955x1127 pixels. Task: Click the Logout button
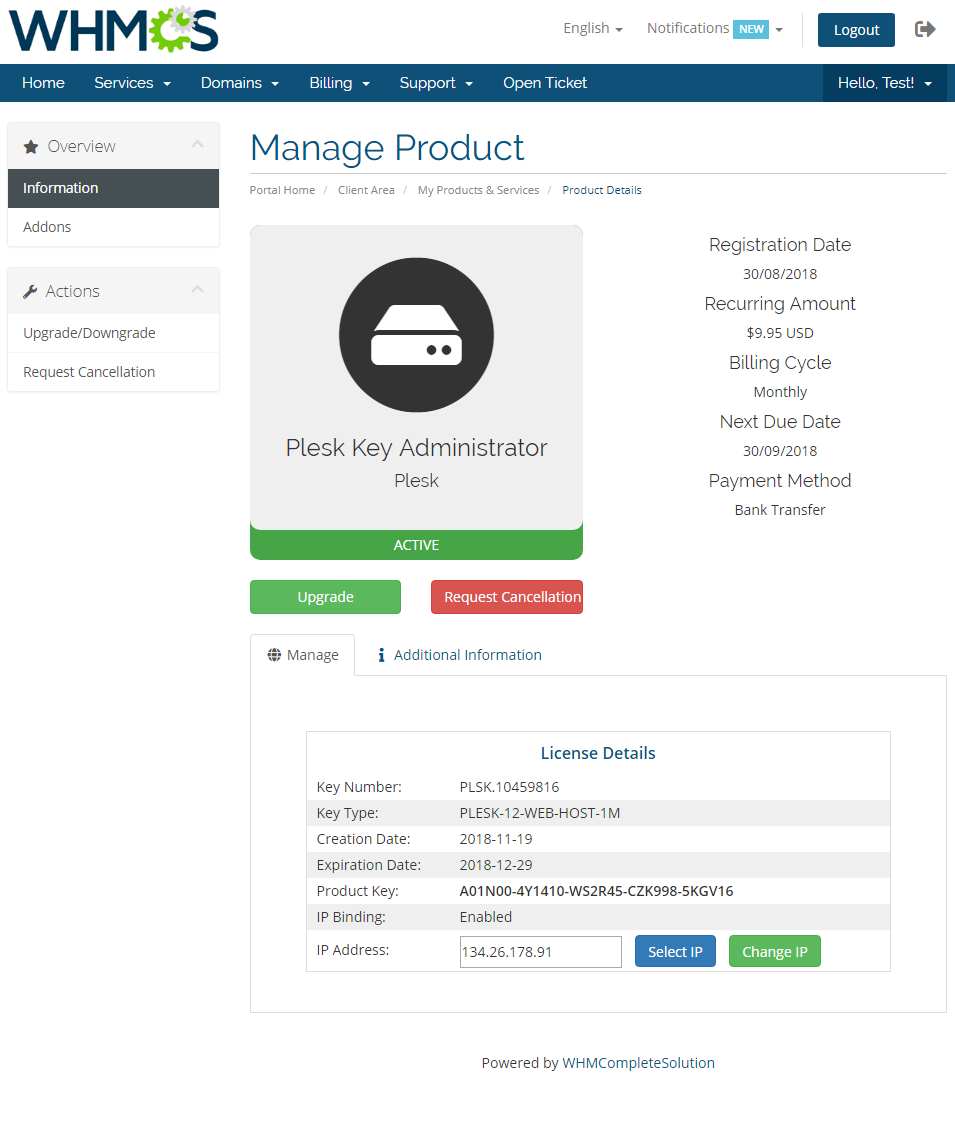(856, 29)
